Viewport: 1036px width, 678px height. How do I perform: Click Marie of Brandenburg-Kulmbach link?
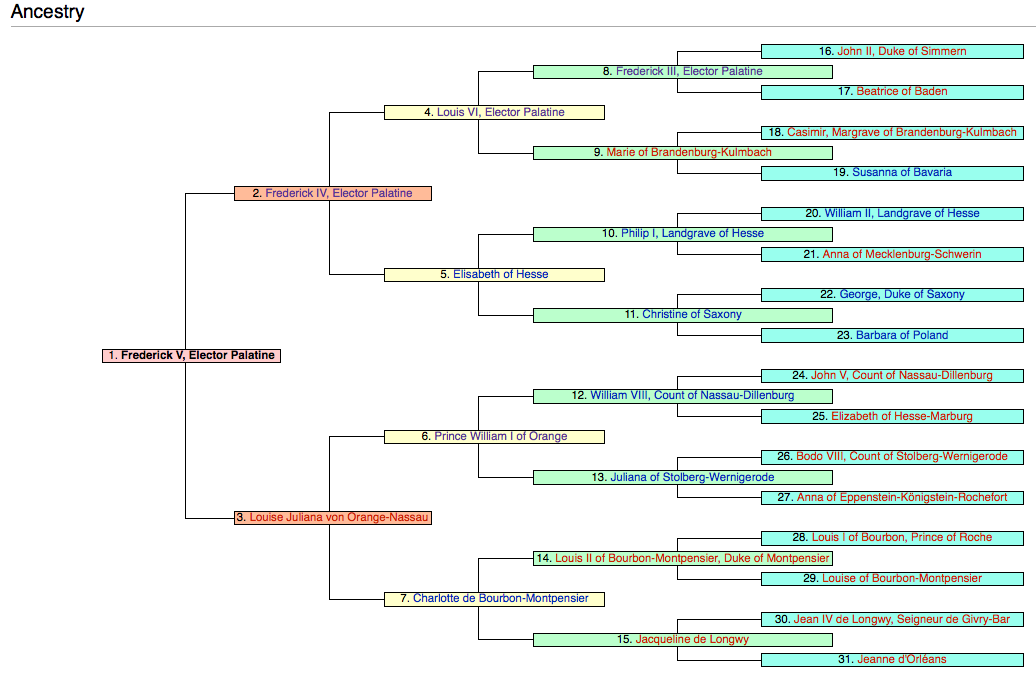click(x=689, y=152)
